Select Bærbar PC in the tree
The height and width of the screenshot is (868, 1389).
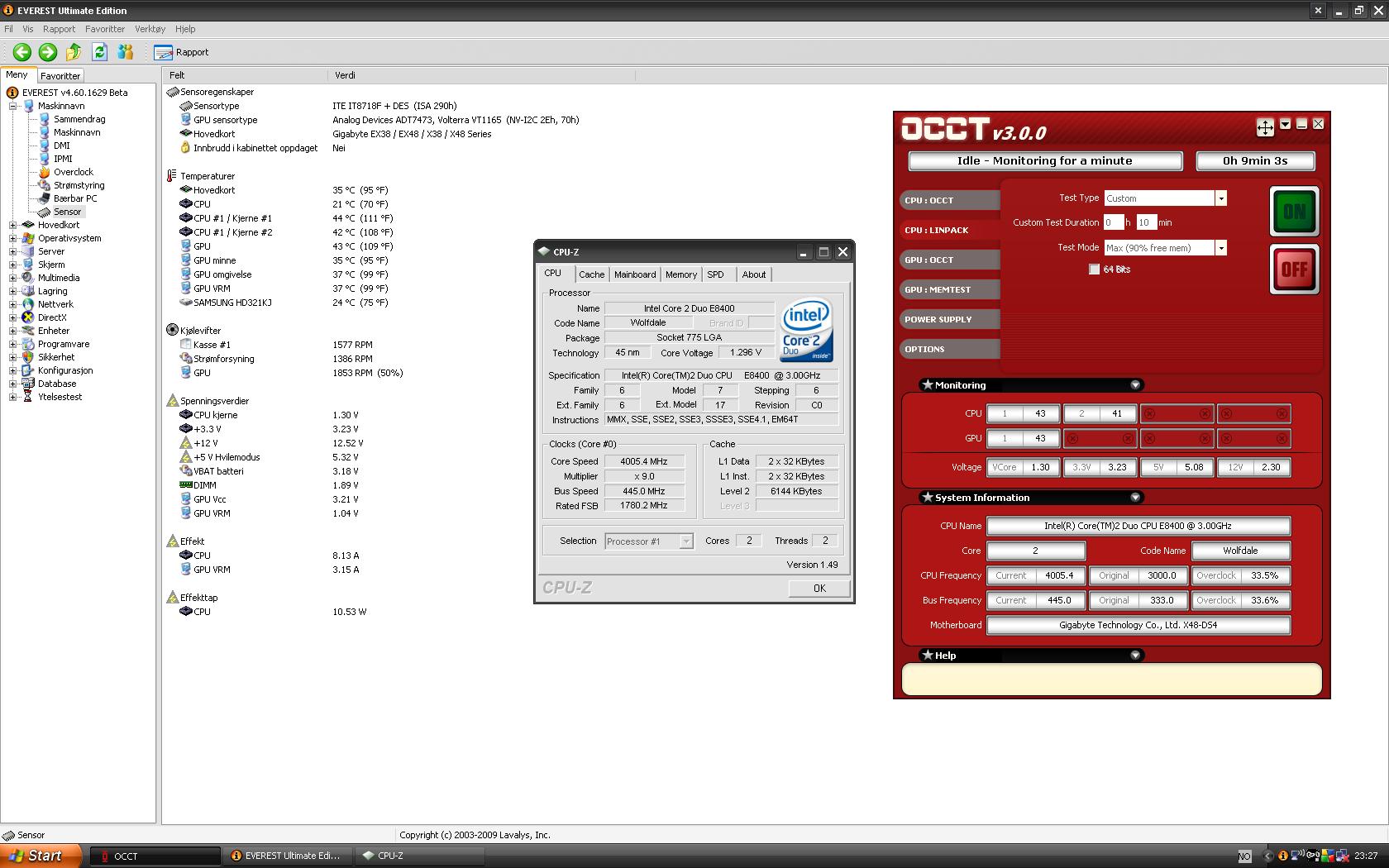75,198
